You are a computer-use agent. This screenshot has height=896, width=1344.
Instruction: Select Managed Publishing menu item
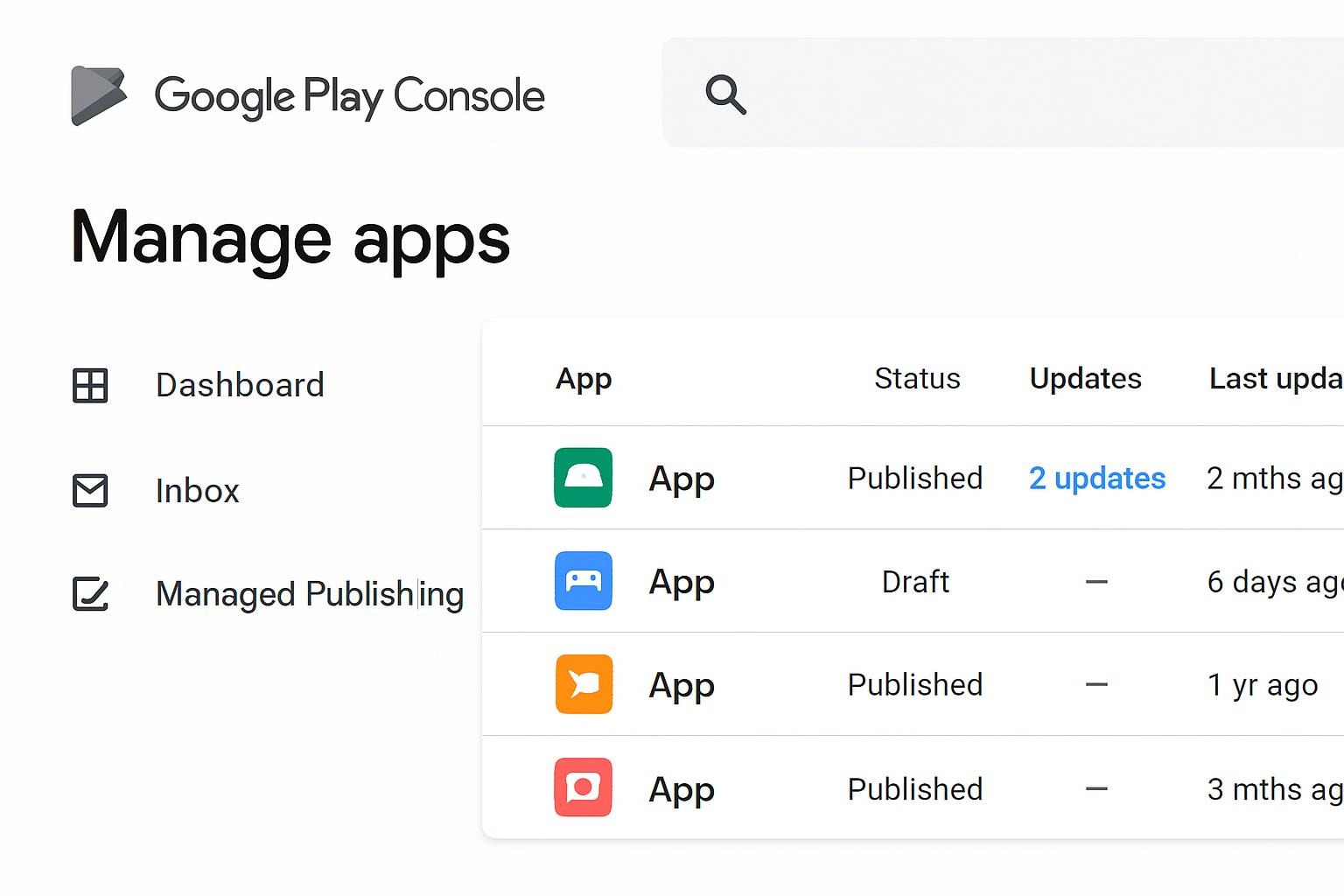[309, 594]
